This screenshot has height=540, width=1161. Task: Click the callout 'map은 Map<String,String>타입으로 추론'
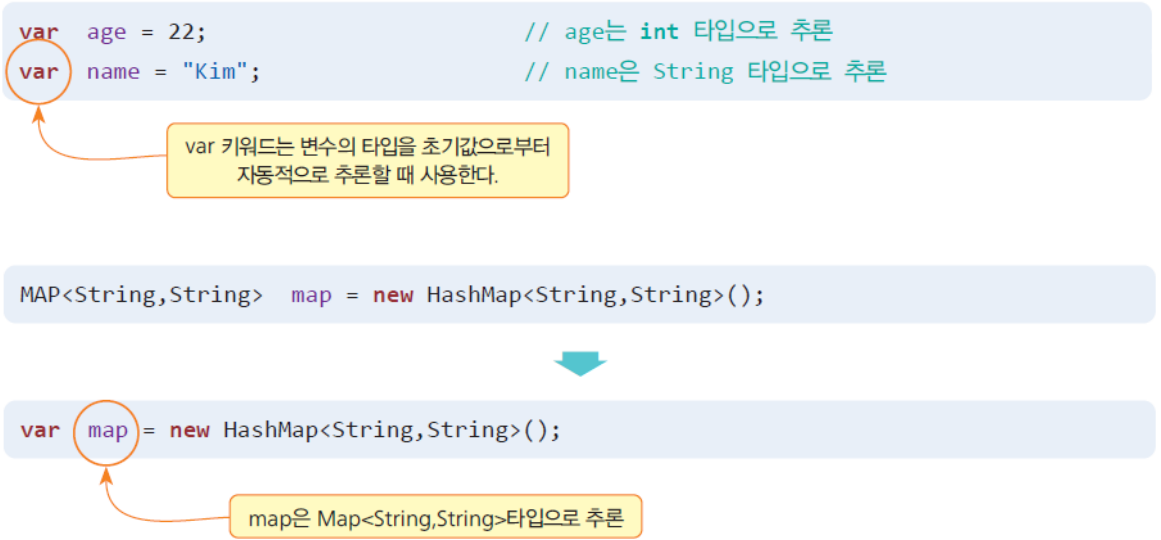(435, 517)
